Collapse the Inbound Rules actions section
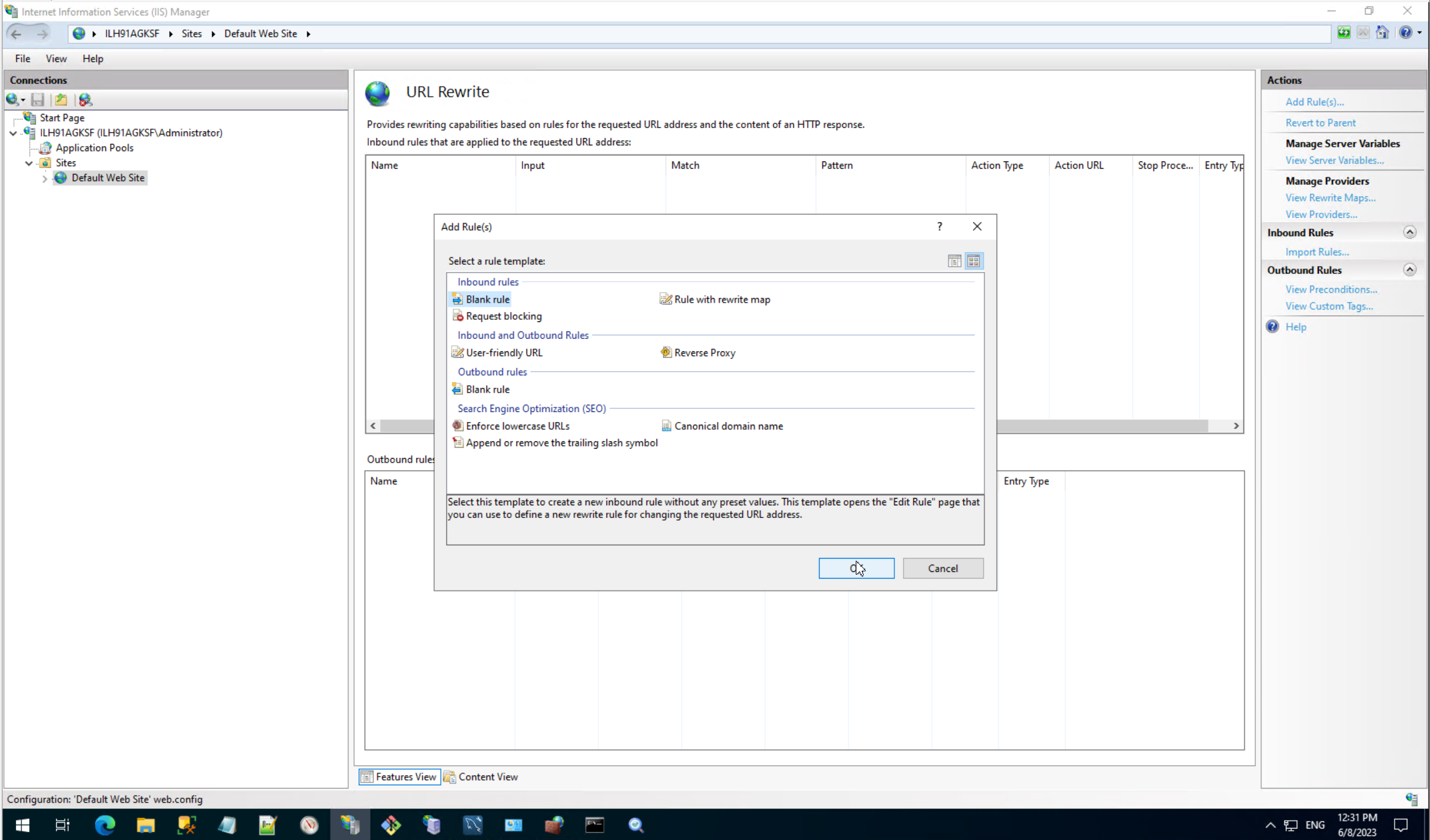The width and height of the screenshot is (1430, 840). click(x=1409, y=233)
